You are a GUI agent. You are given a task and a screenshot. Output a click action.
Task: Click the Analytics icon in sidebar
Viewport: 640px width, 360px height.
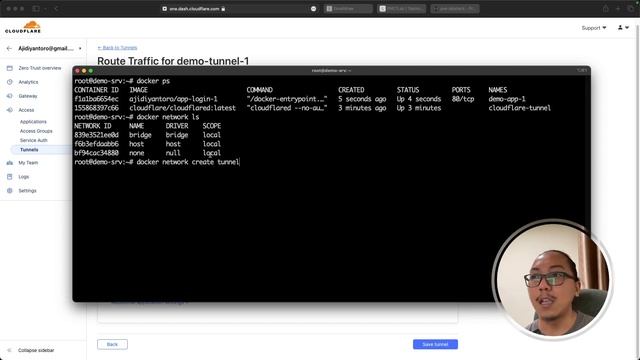tap(10, 82)
